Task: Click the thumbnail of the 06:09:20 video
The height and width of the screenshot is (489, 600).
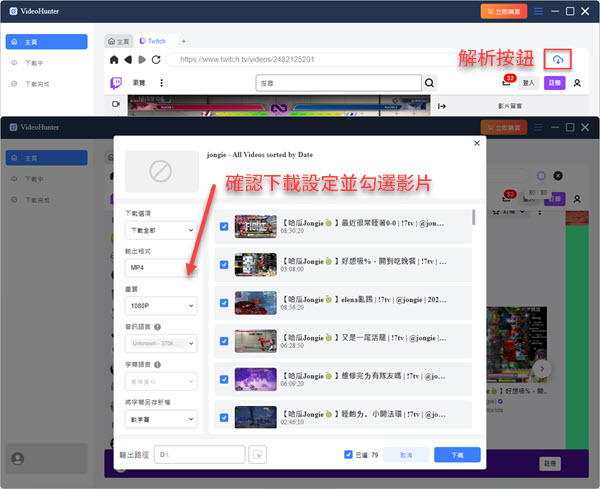Action: click(256, 379)
